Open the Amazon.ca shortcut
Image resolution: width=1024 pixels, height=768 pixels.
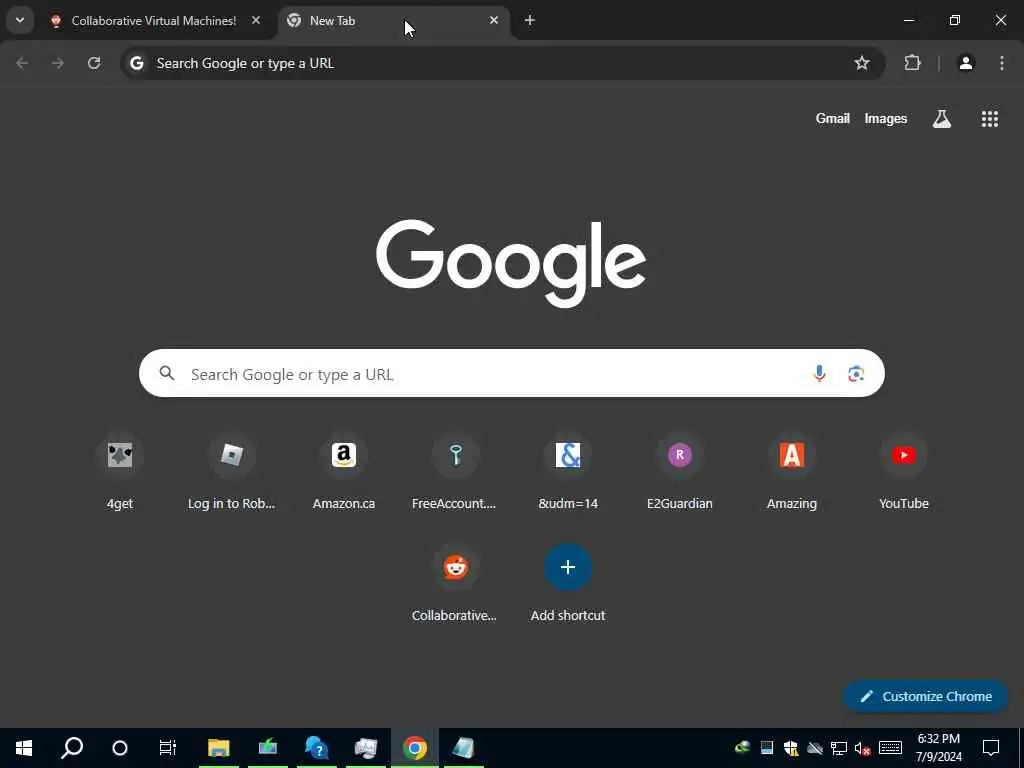344,470
